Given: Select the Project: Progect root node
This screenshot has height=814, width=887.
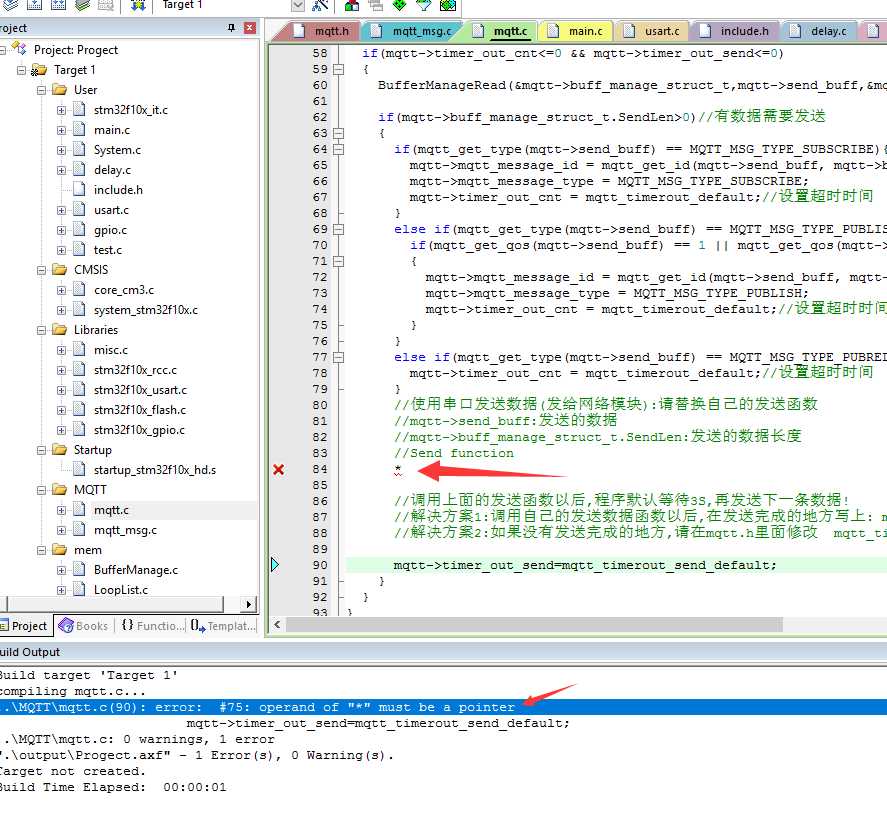Looking at the screenshot, I should 76,50.
